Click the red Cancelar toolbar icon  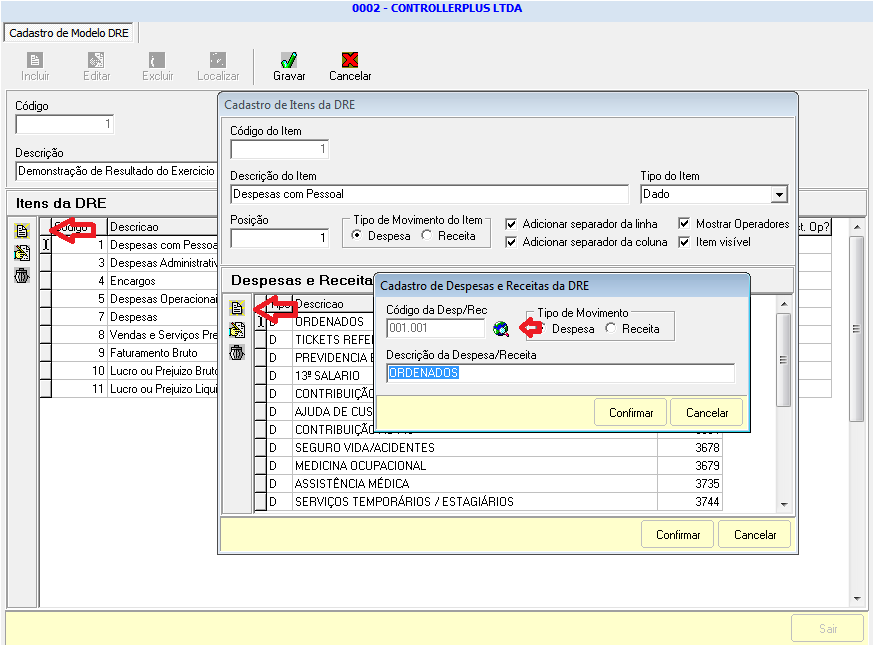coord(350,60)
